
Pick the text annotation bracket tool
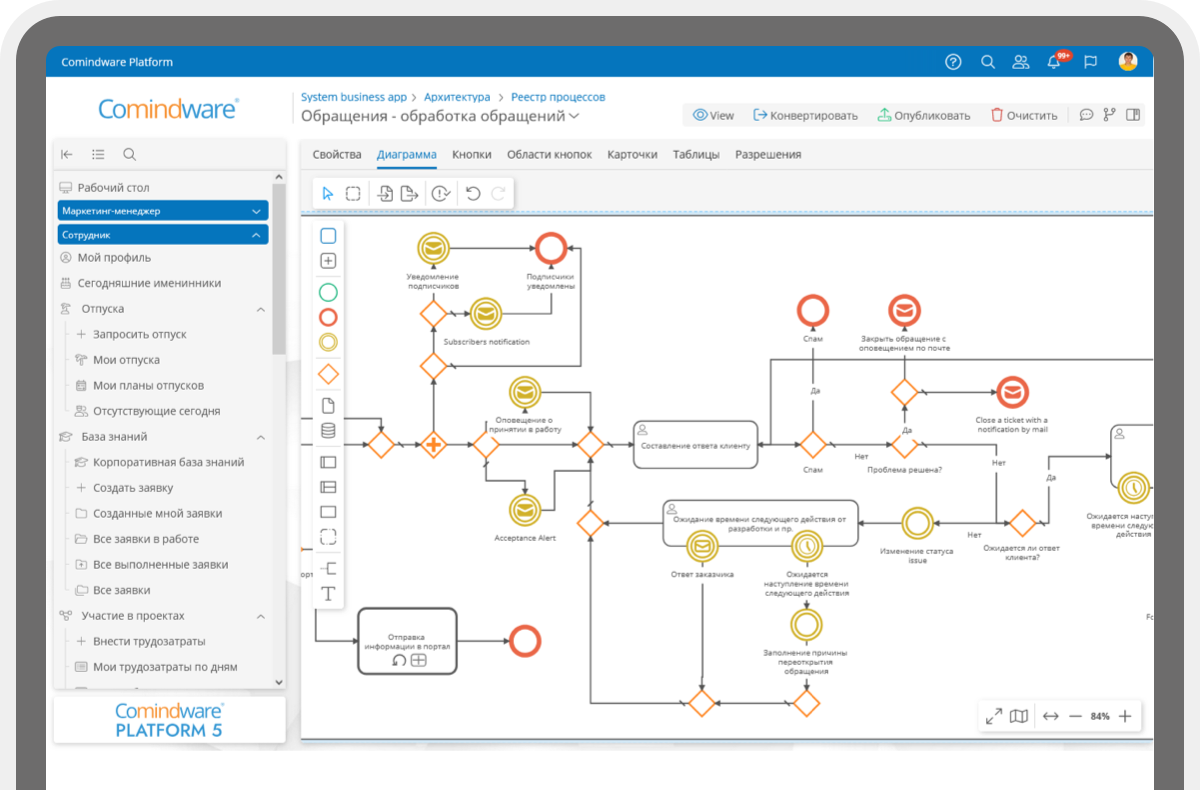[328, 568]
